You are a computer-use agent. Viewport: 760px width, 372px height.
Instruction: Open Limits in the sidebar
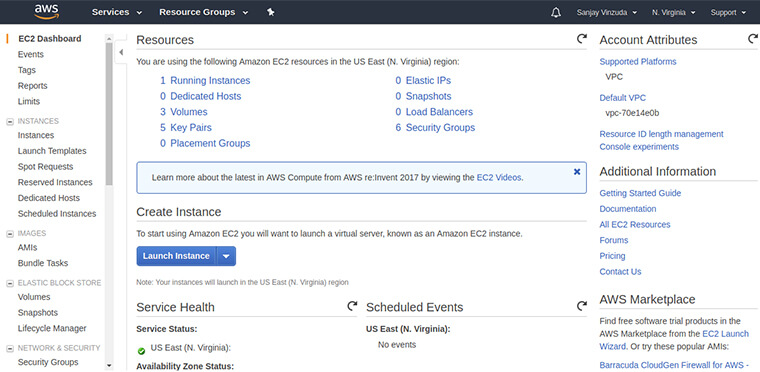29,101
